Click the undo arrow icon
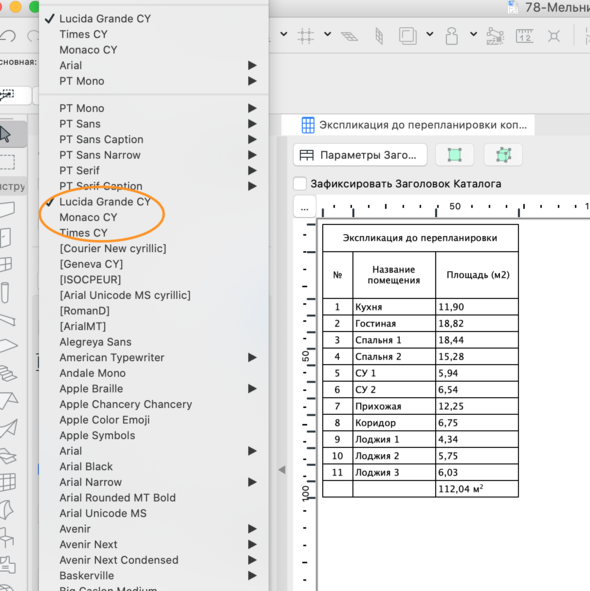590x591 pixels. click(x=8, y=36)
